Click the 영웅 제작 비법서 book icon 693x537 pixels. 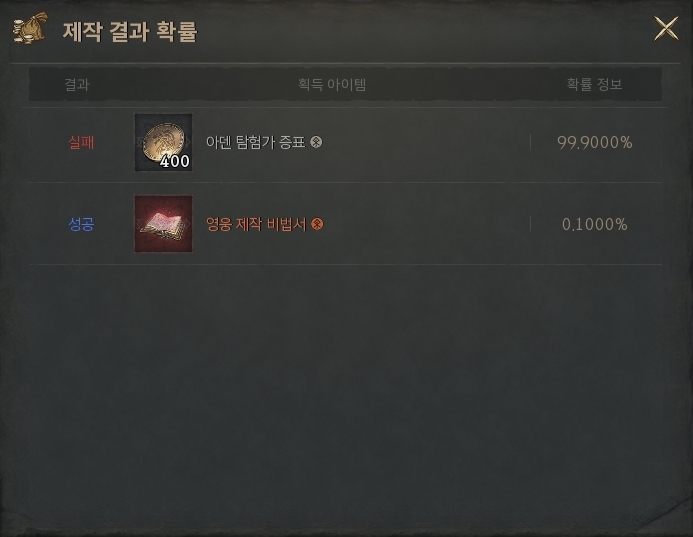(164, 224)
